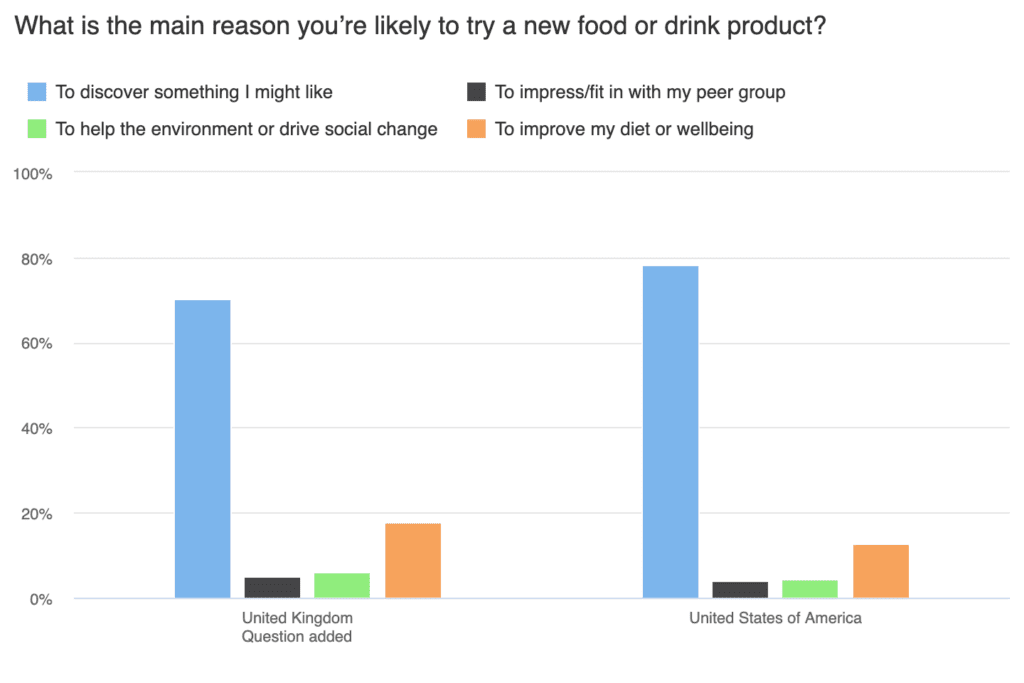Click the United States black bar

[x=740, y=590]
